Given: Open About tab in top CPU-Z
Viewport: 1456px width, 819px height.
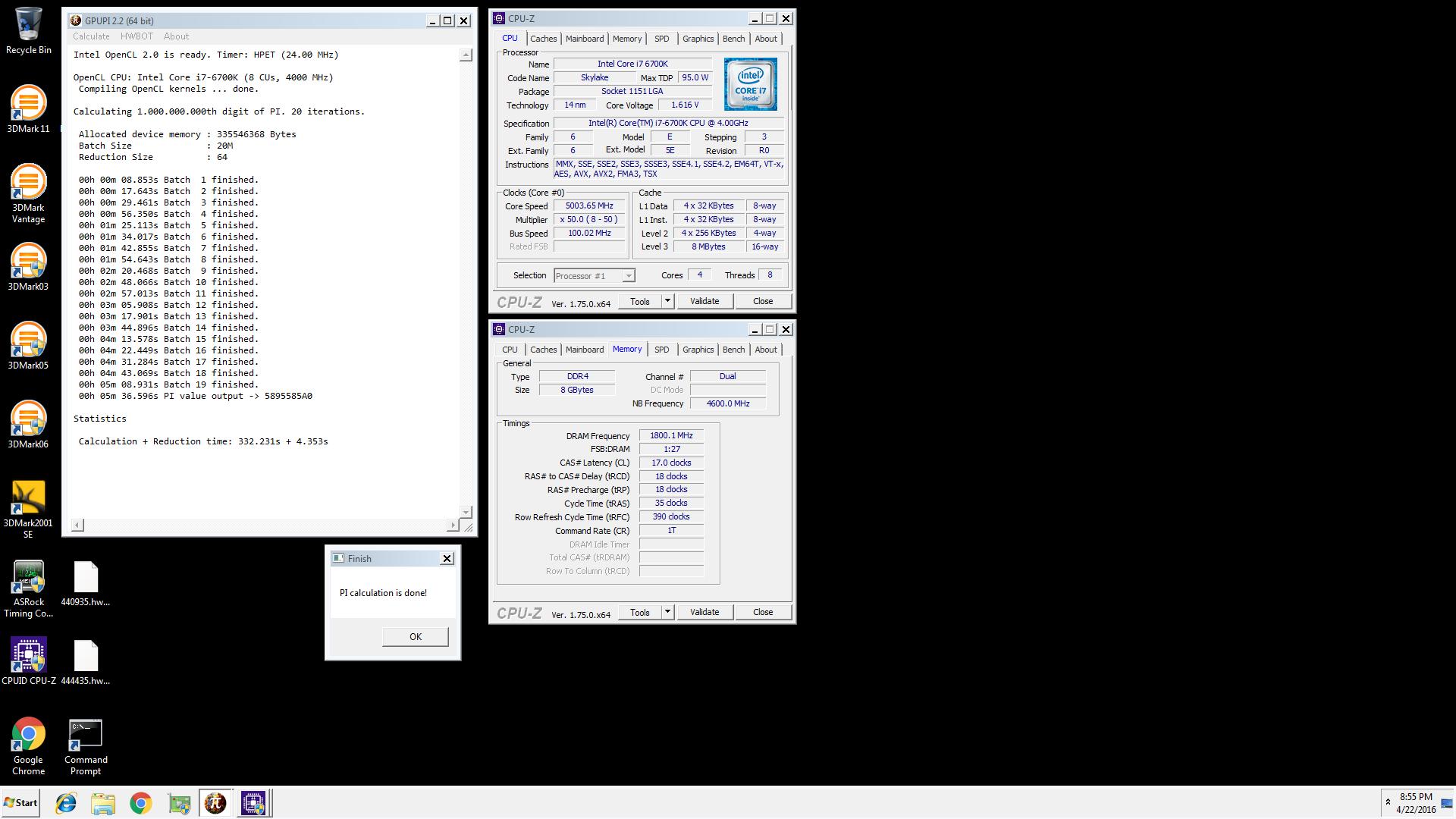Looking at the screenshot, I should tap(766, 39).
